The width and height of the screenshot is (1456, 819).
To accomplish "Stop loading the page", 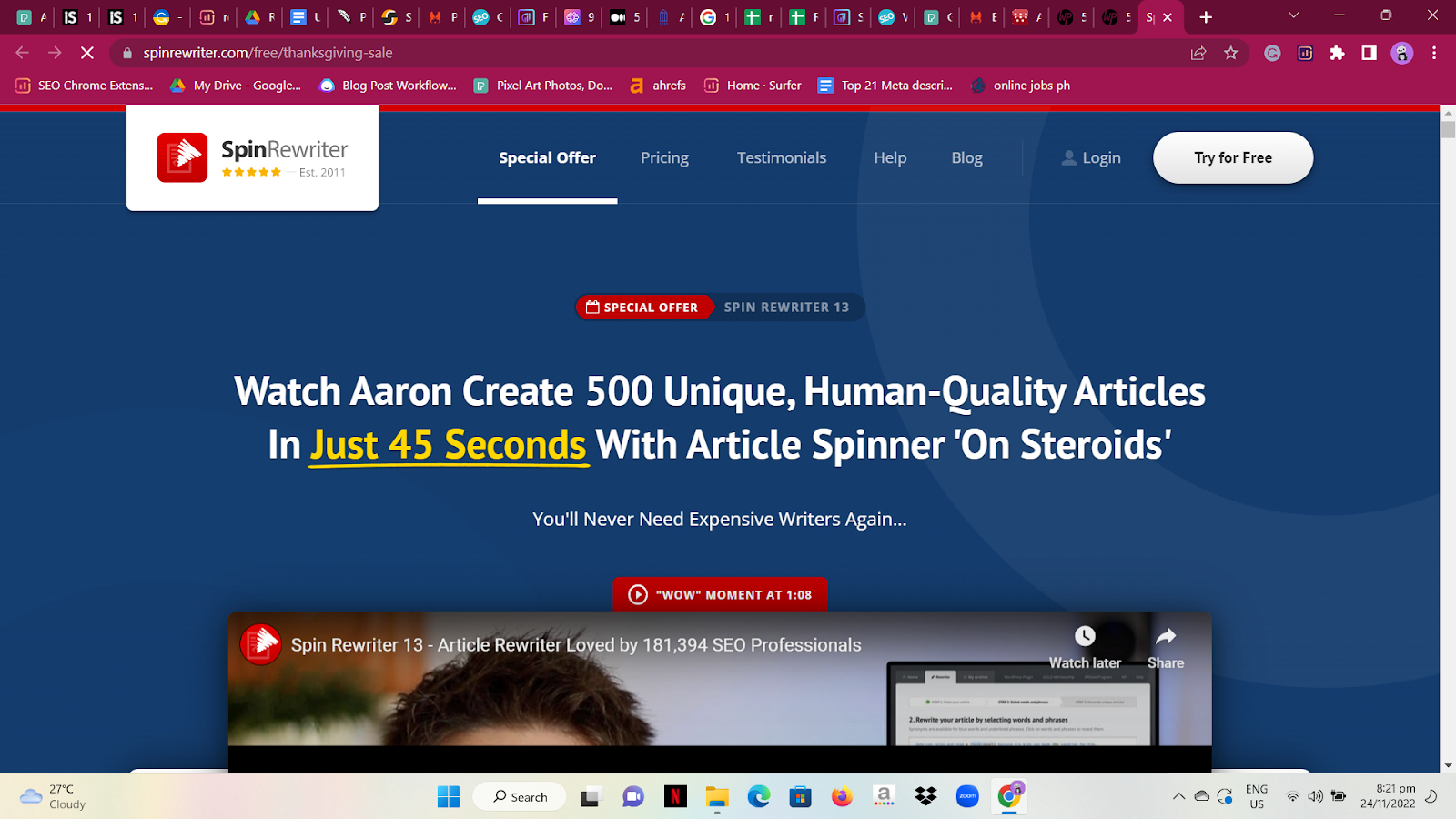I will (87, 53).
